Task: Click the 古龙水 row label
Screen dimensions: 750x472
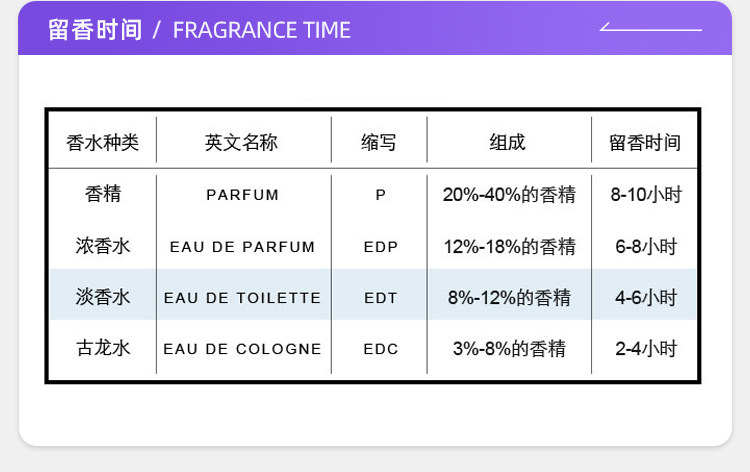Action: (x=102, y=348)
